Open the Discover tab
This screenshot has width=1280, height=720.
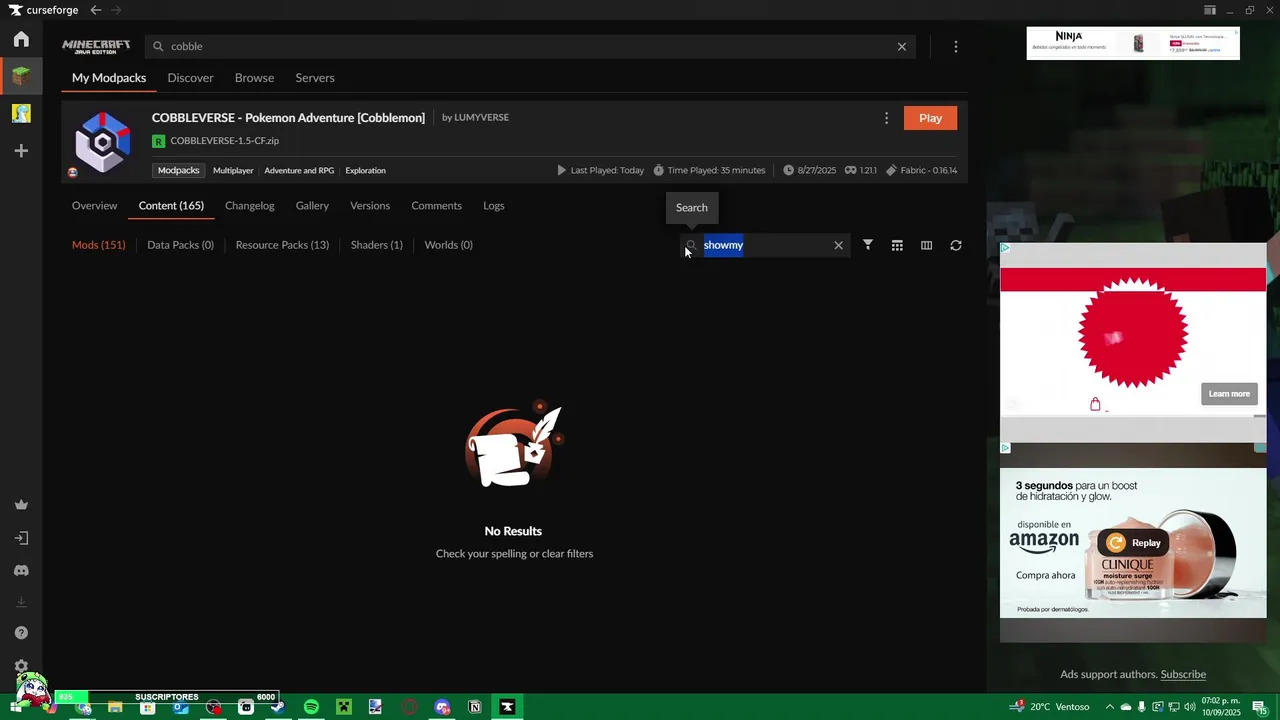click(190, 78)
